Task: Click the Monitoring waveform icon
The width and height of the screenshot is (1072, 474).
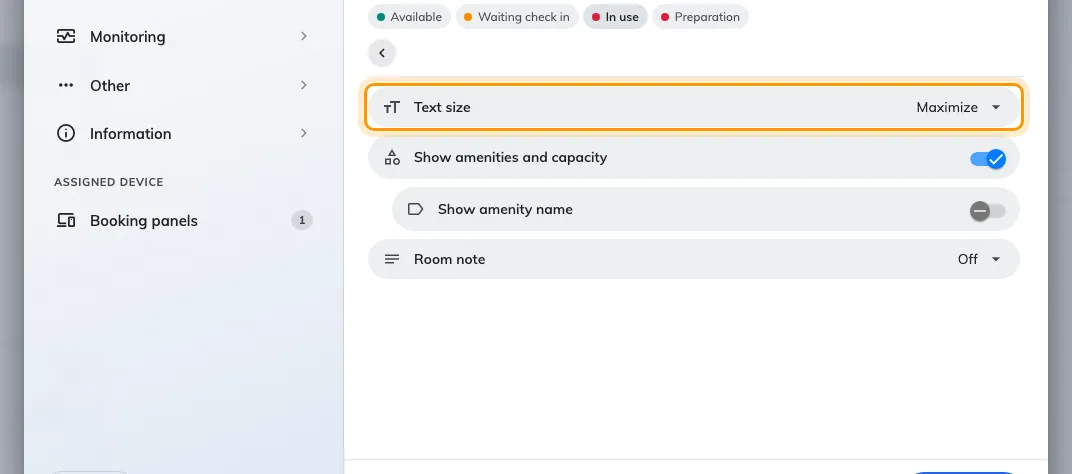Action: [x=66, y=36]
